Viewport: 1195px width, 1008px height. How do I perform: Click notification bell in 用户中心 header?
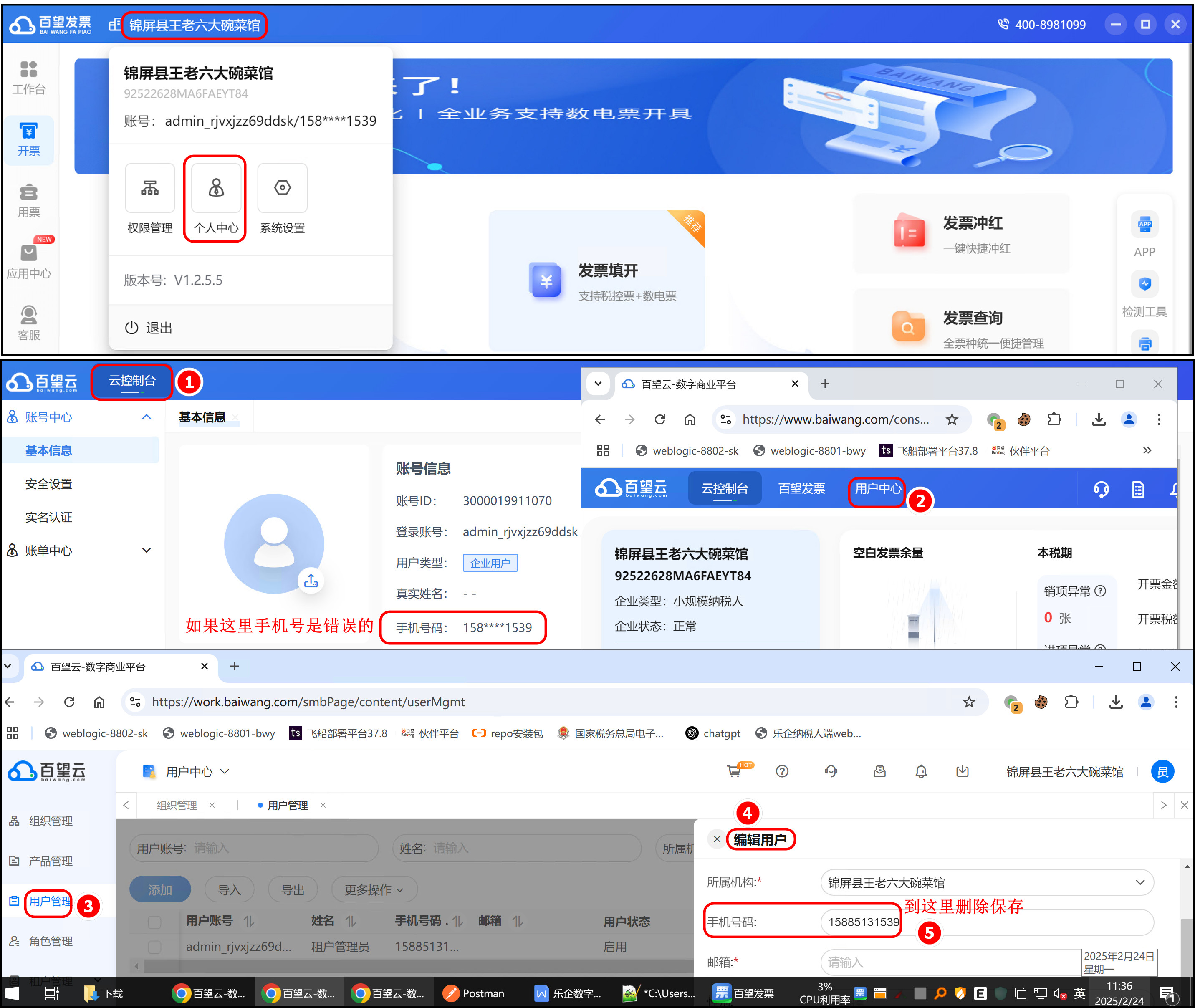tap(921, 771)
